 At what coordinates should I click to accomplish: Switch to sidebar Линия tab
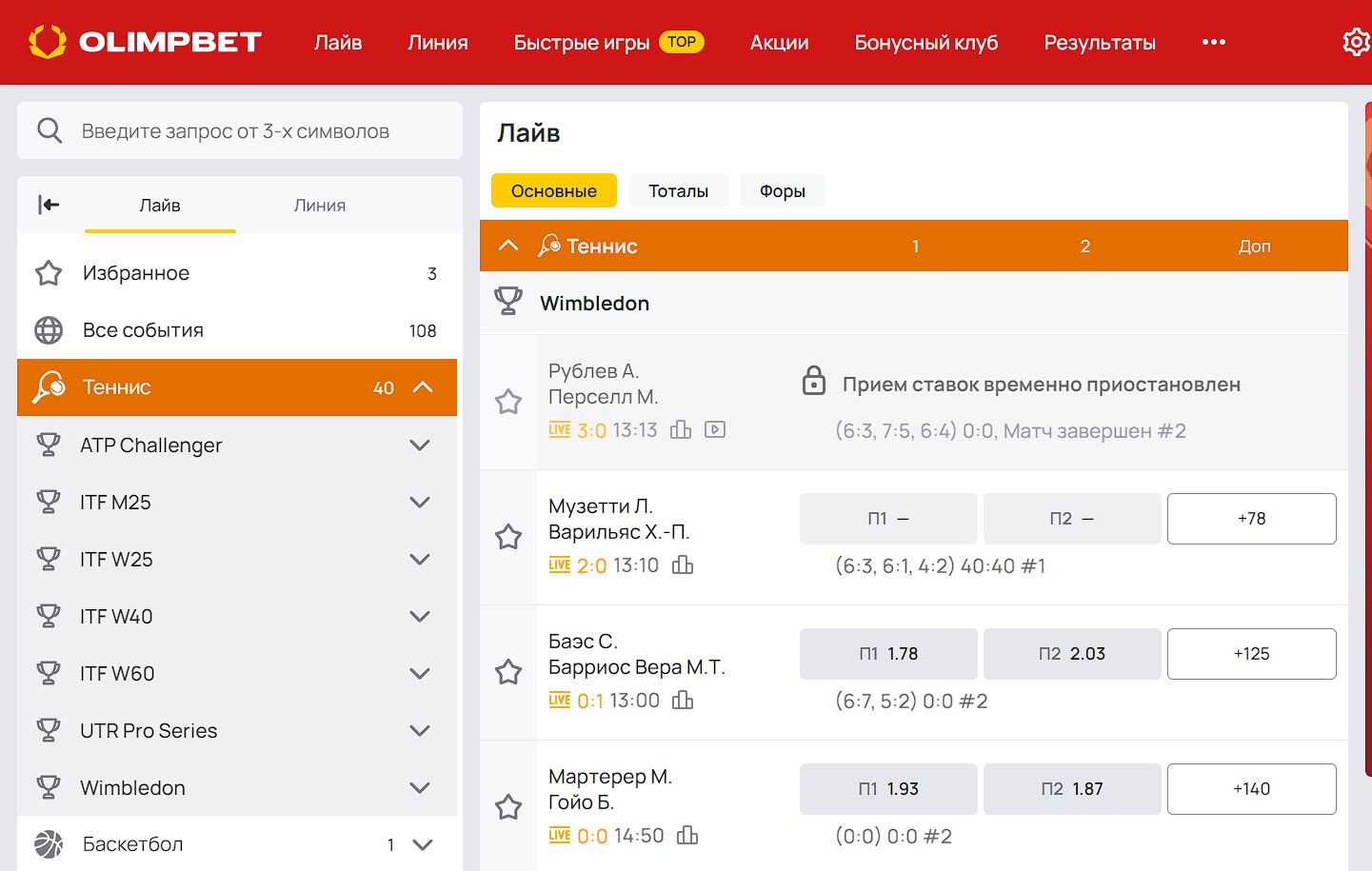(x=320, y=205)
